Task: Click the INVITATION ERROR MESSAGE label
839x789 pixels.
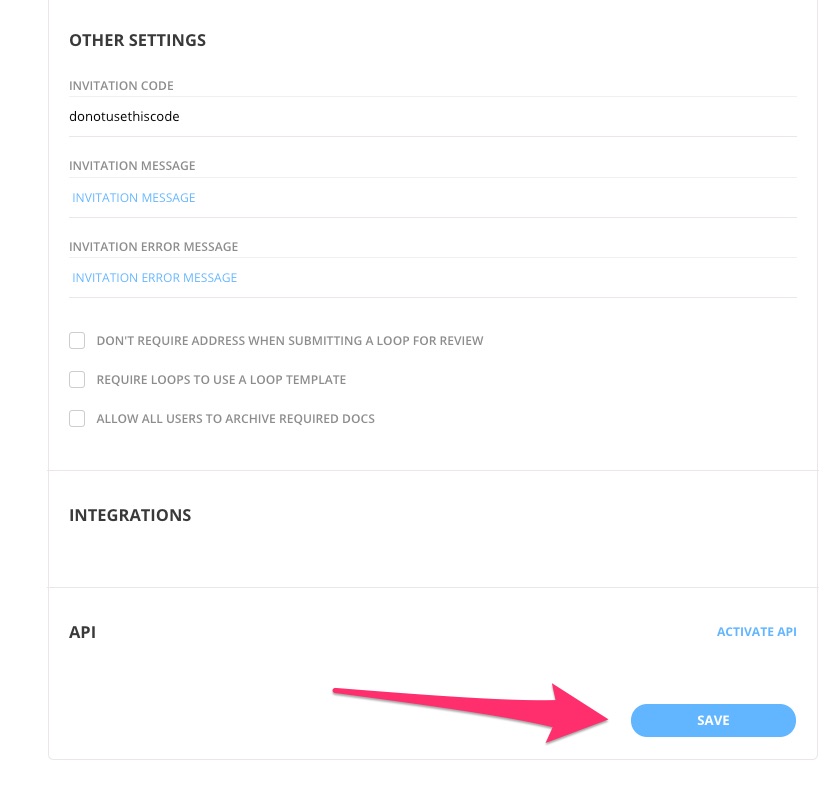Action: 154,246
